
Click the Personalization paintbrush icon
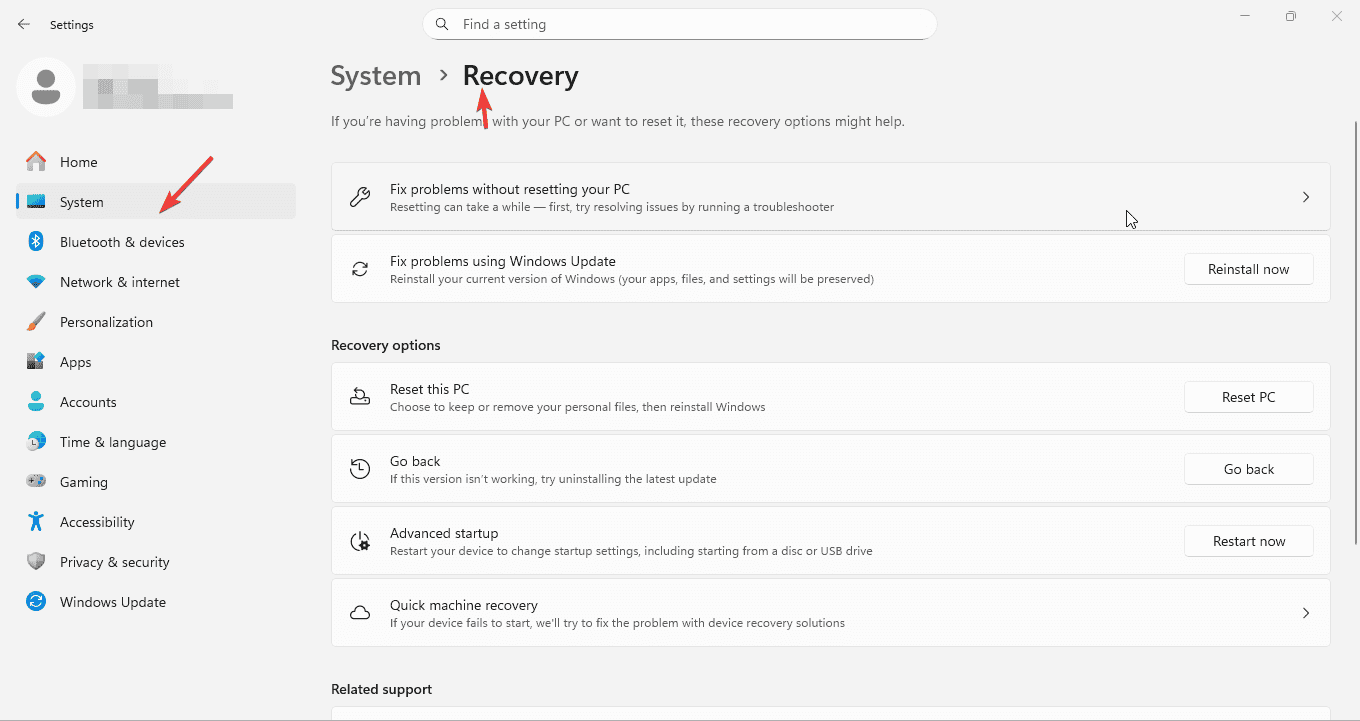pyautogui.click(x=36, y=322)
